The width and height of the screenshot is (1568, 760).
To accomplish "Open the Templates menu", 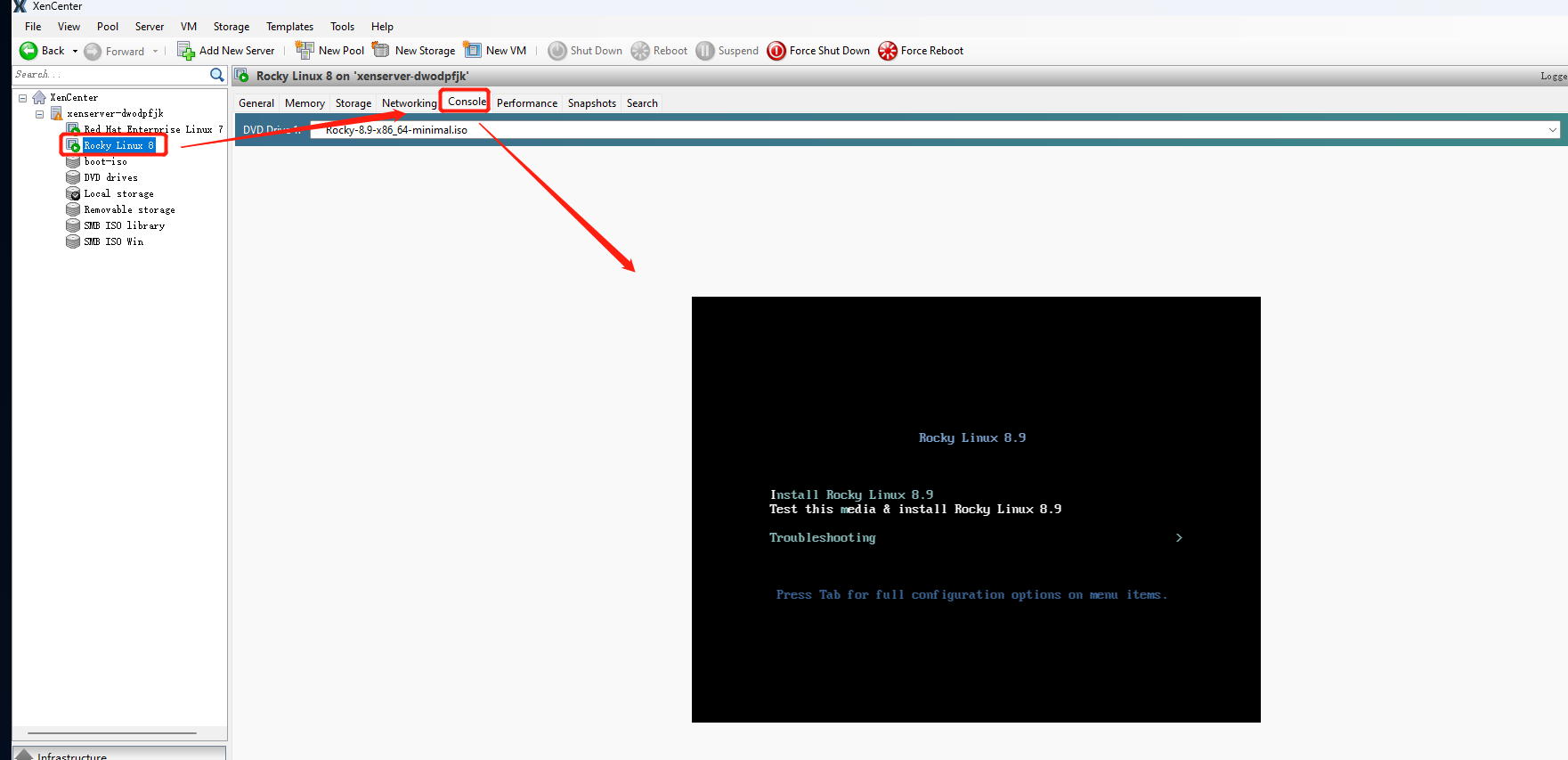I will click(x=289, y=27).
